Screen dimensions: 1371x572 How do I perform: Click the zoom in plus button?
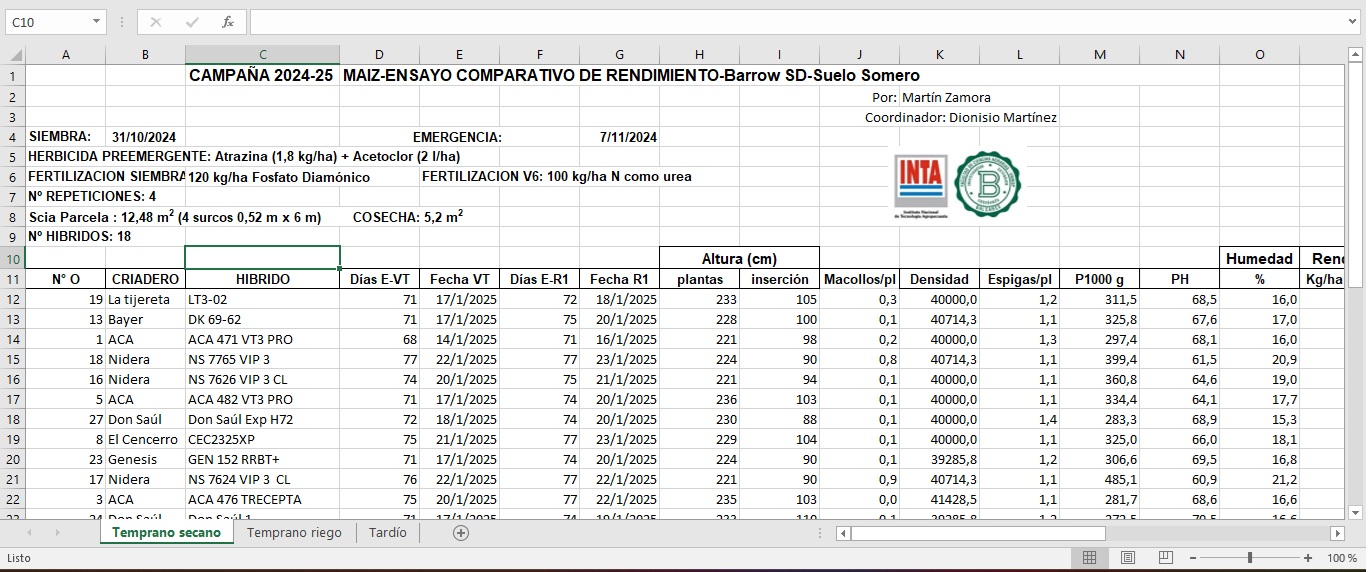1308,557
